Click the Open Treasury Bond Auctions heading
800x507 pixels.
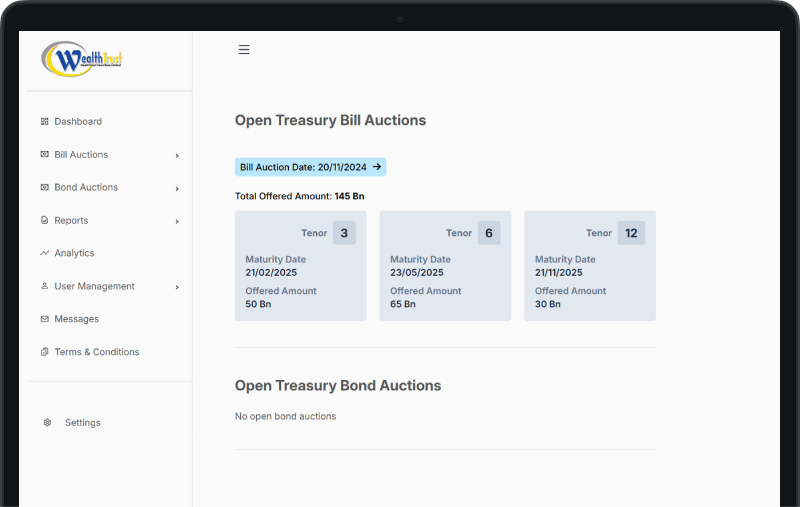click(x=338, y=386)
